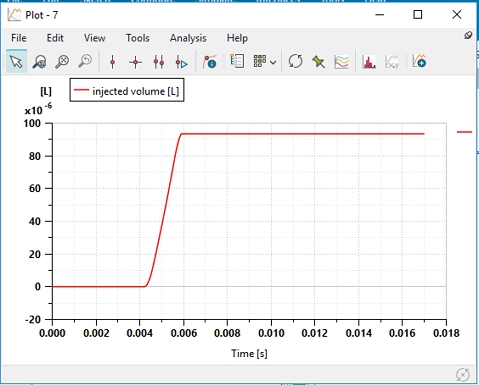Click the 0 y-axis tick label
479x385 pixels.
tap(38, 287)
